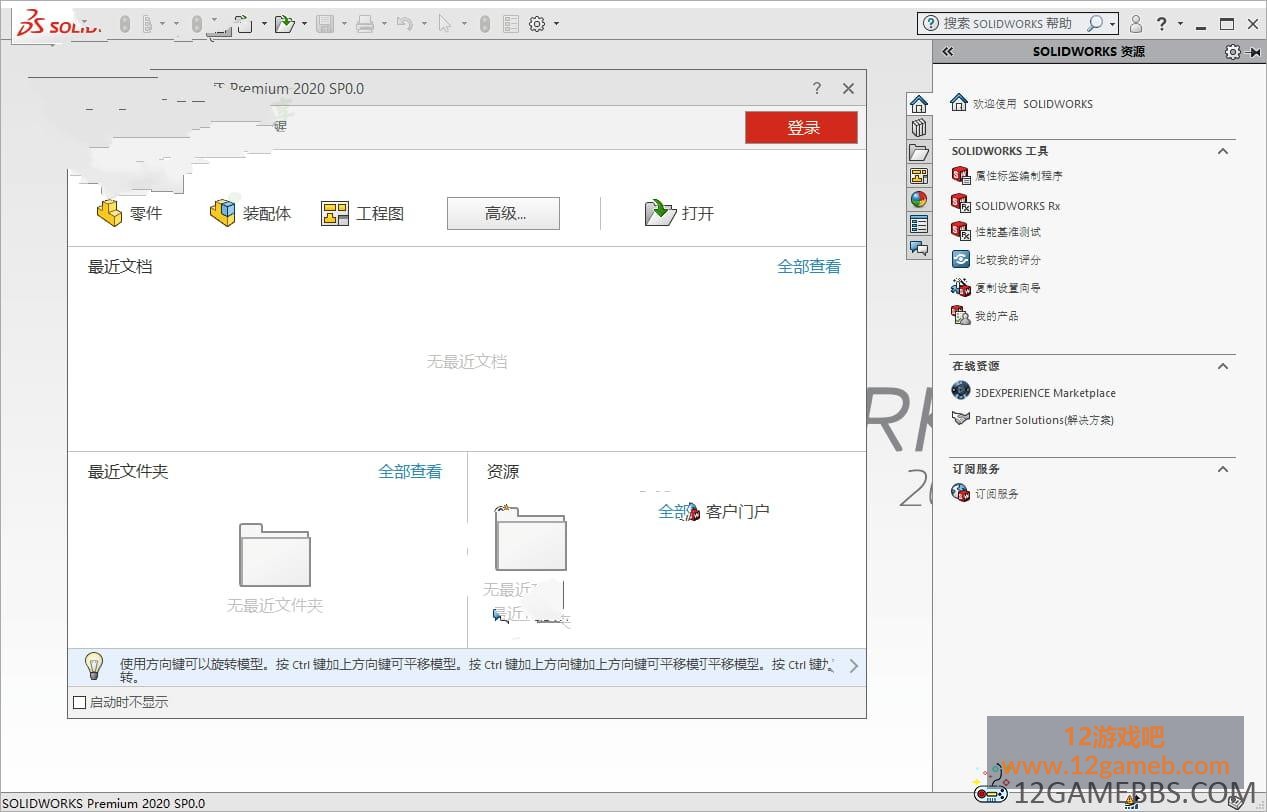1267x812 pixels.
Task: Open the SOLIDWORKS Forum chat bubbles tab
Action: (919, 249)
